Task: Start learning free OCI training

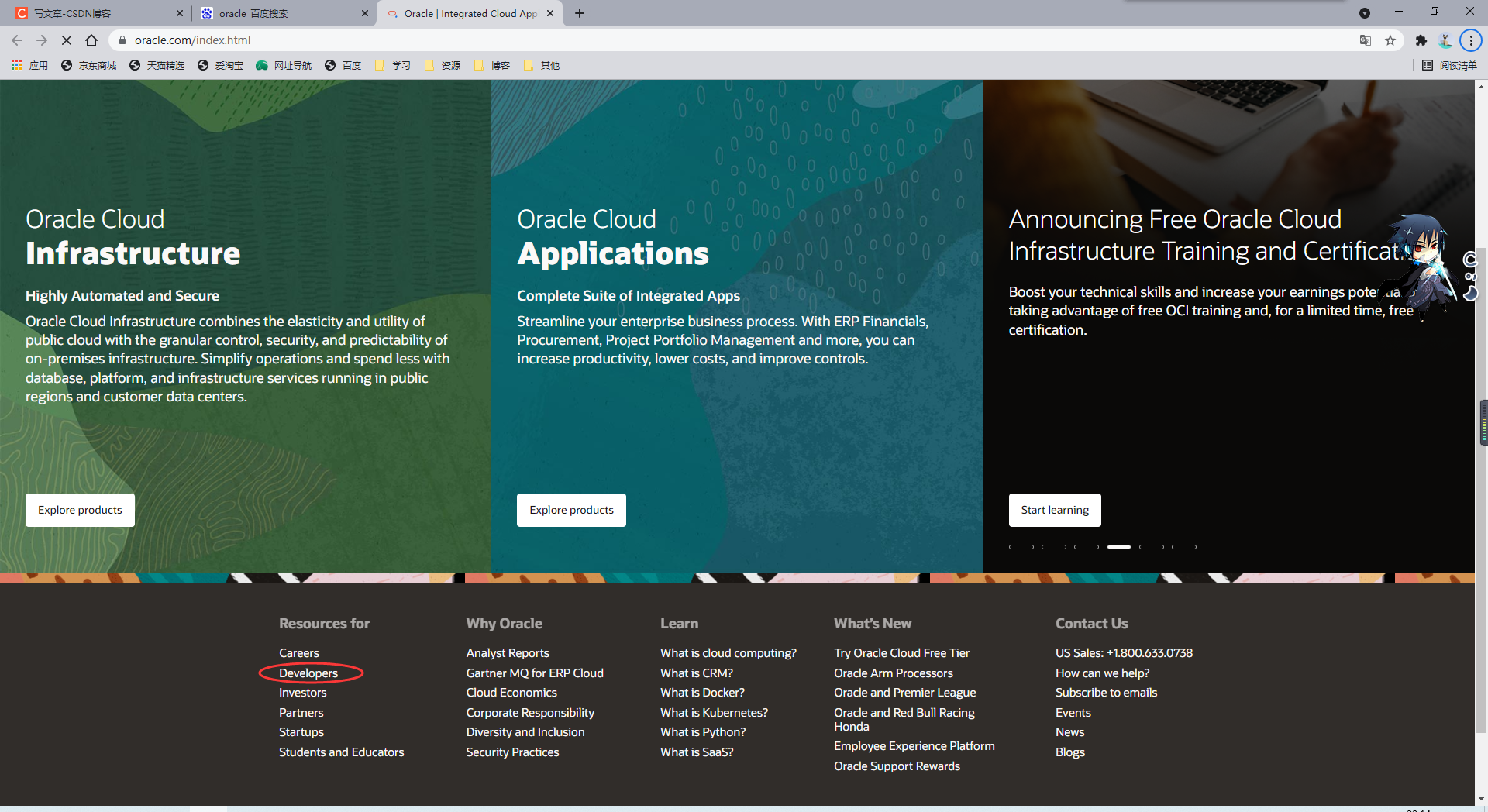Action: (x=1055, y=510)
